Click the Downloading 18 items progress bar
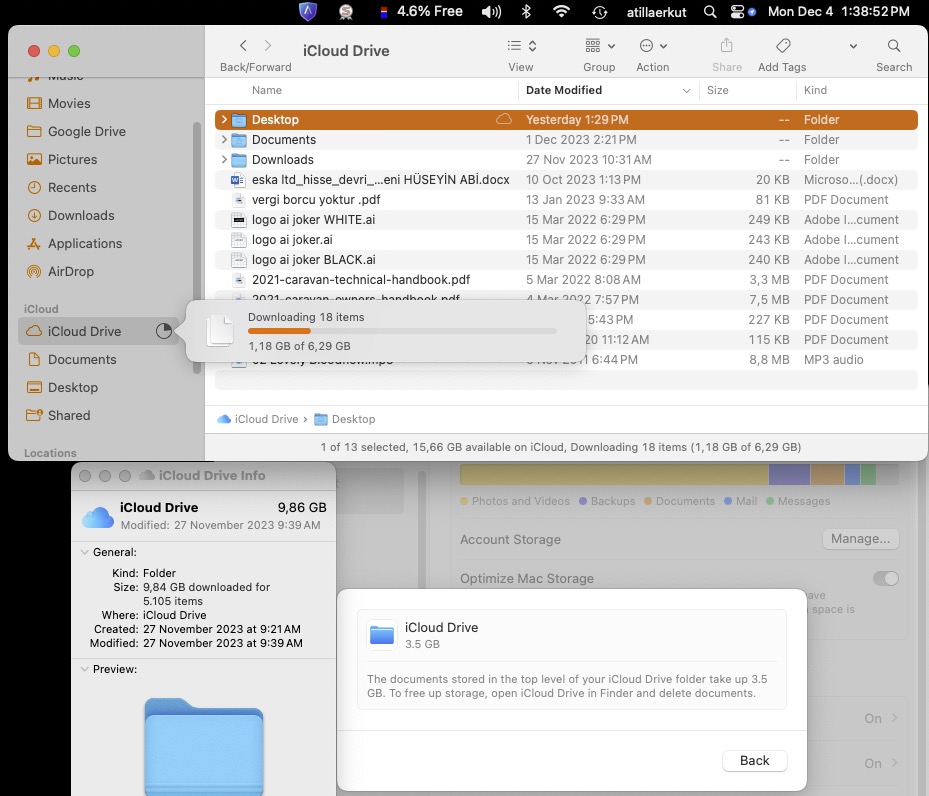Screen dimensions: 929x796 click(x=402, y=331)
